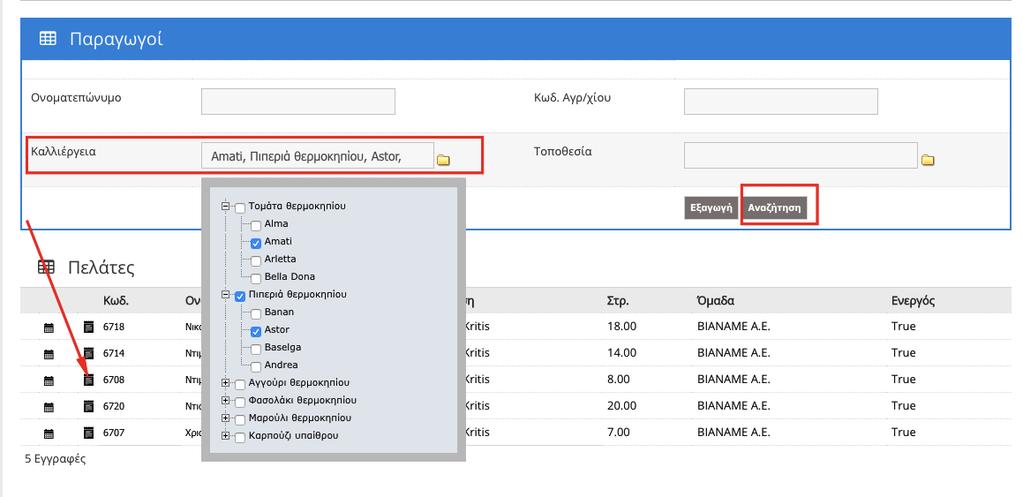Open the details document icon for 6720

(x=89, y=406)
